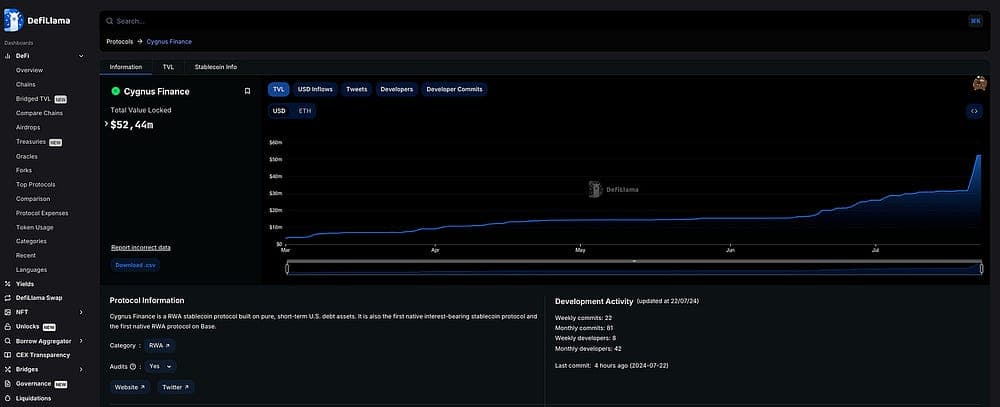The image size is (1000, 407).
Task: Click the Yields sidebar icon
Action: point(8,284)
